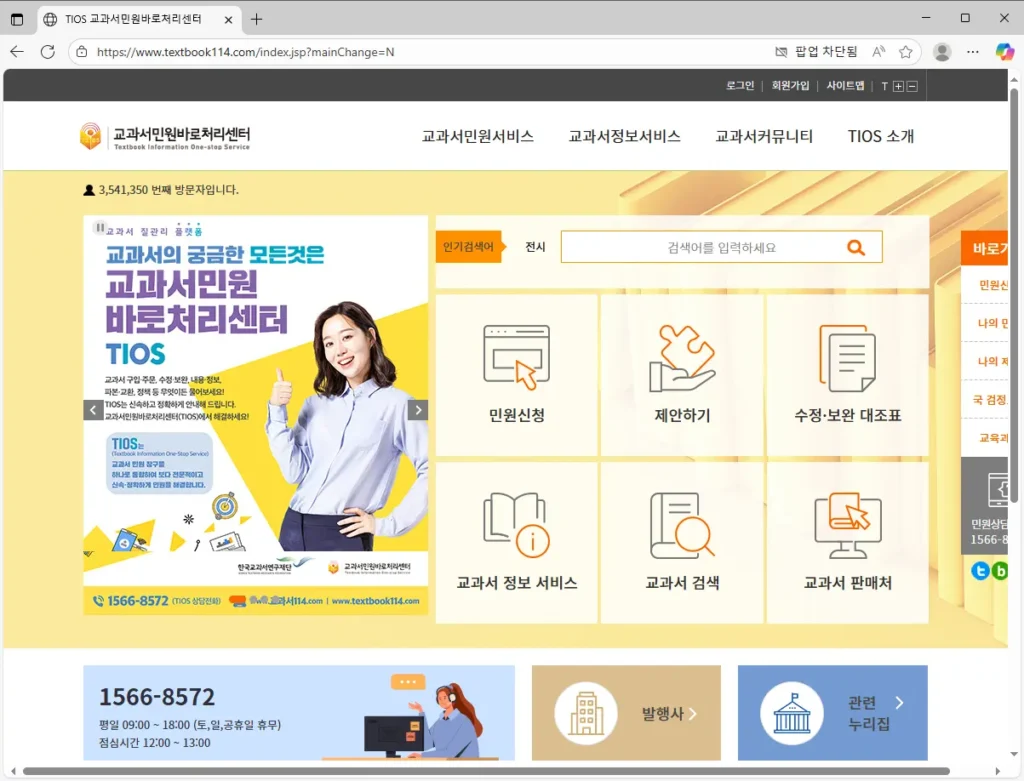This screenshot has height=781, width=1024.
Task: Select the 교과서커뮤니티 menu item
Action: coord(765,136)
